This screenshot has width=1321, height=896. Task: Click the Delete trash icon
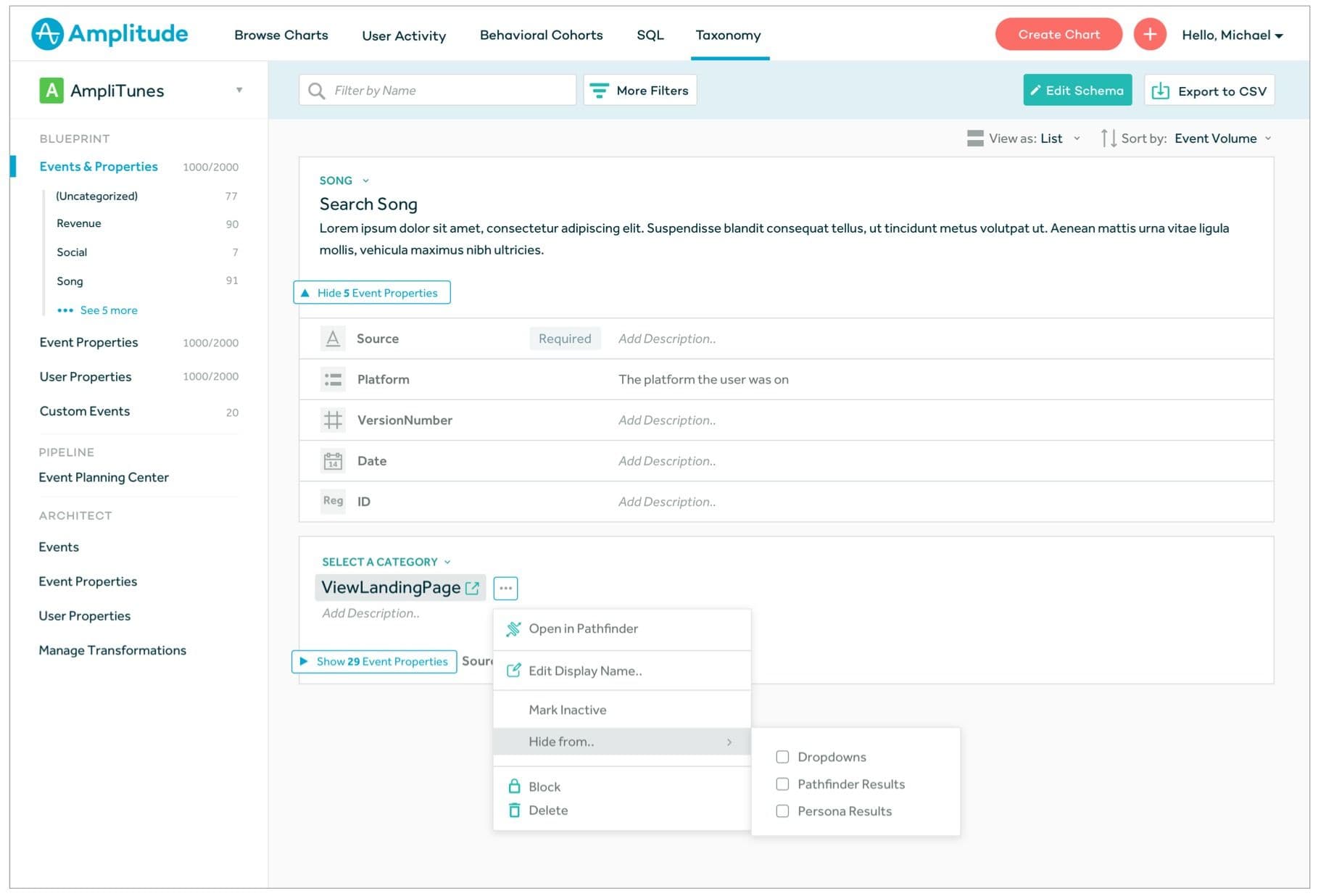pos(514,810)
